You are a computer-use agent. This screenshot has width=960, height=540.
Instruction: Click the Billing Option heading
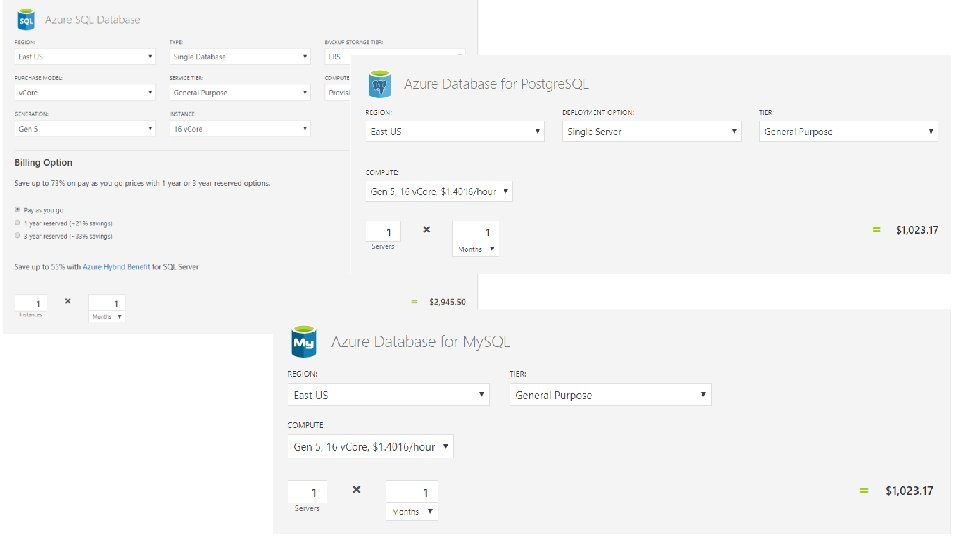coord(43,163)
